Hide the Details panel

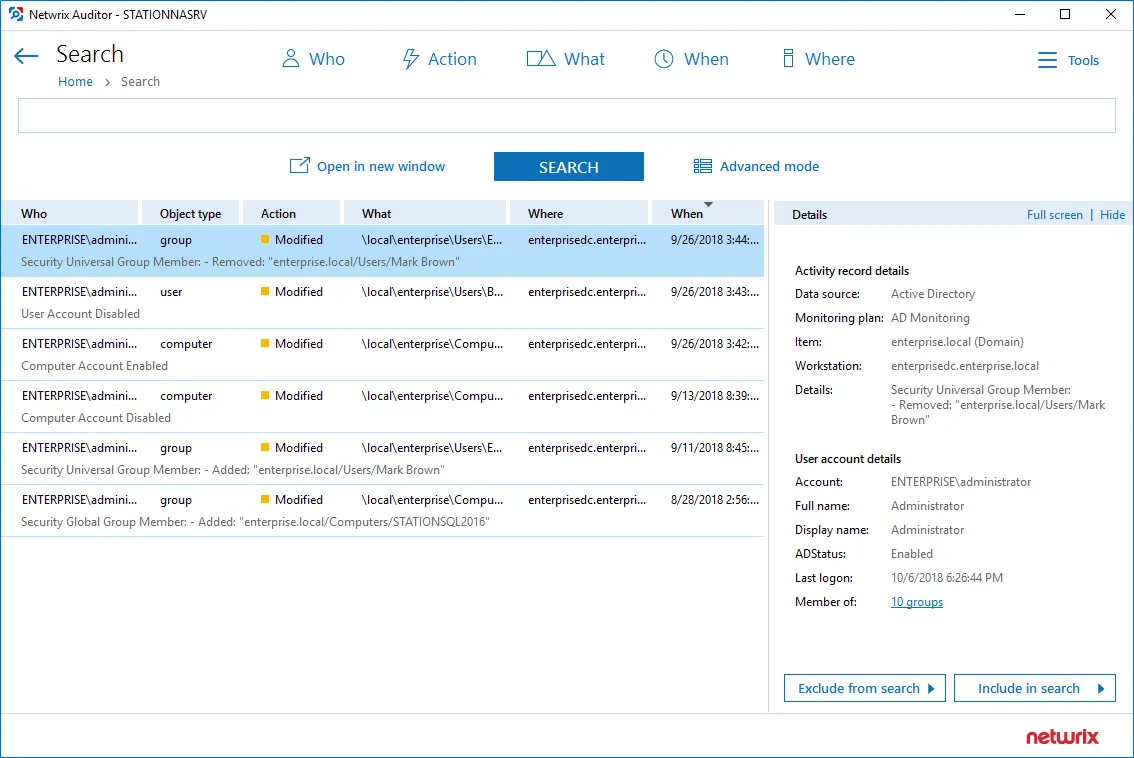click(1112, 215)
